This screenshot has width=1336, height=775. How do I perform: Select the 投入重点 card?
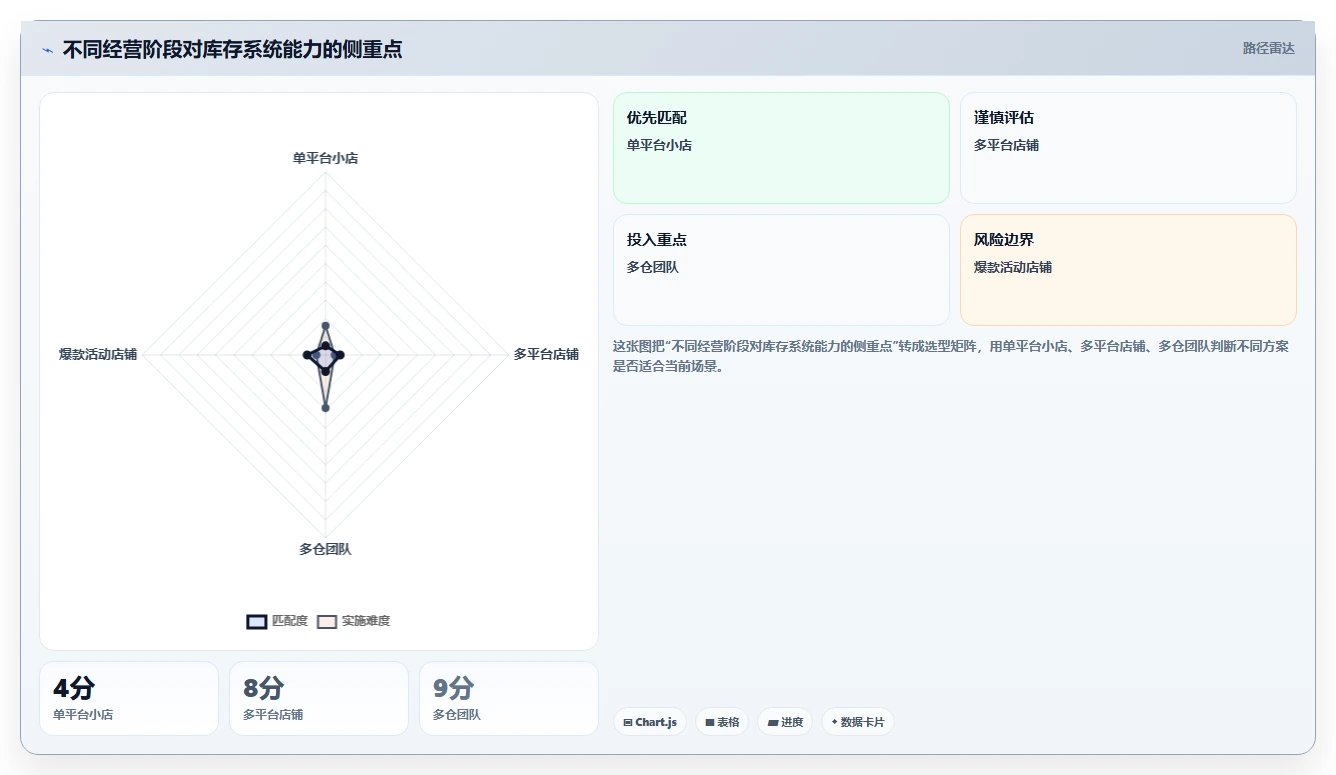point(781,270)
